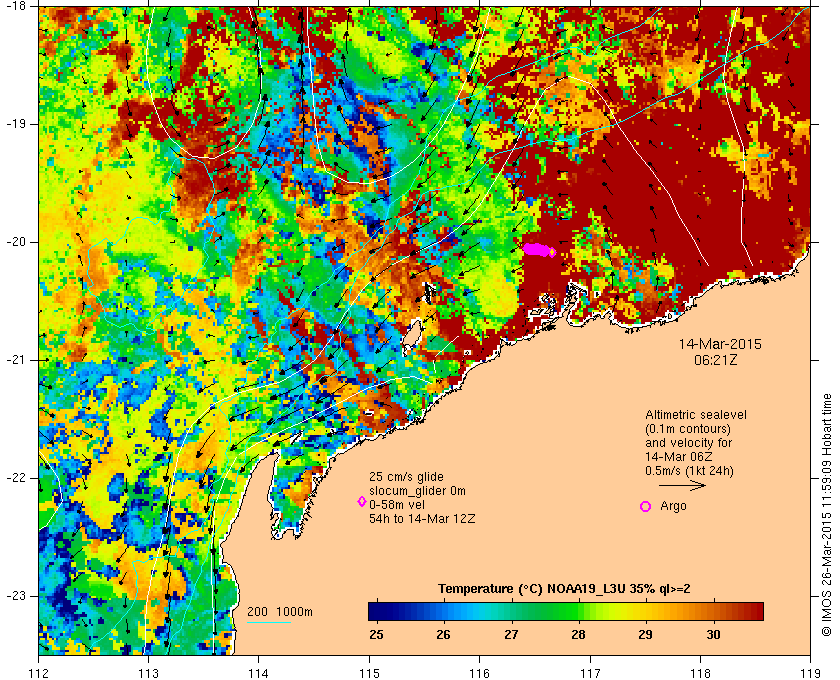This screenshot has height=680, width=840.
Task: Click the text 'and velocity for'
Action: tap(688, 443)
